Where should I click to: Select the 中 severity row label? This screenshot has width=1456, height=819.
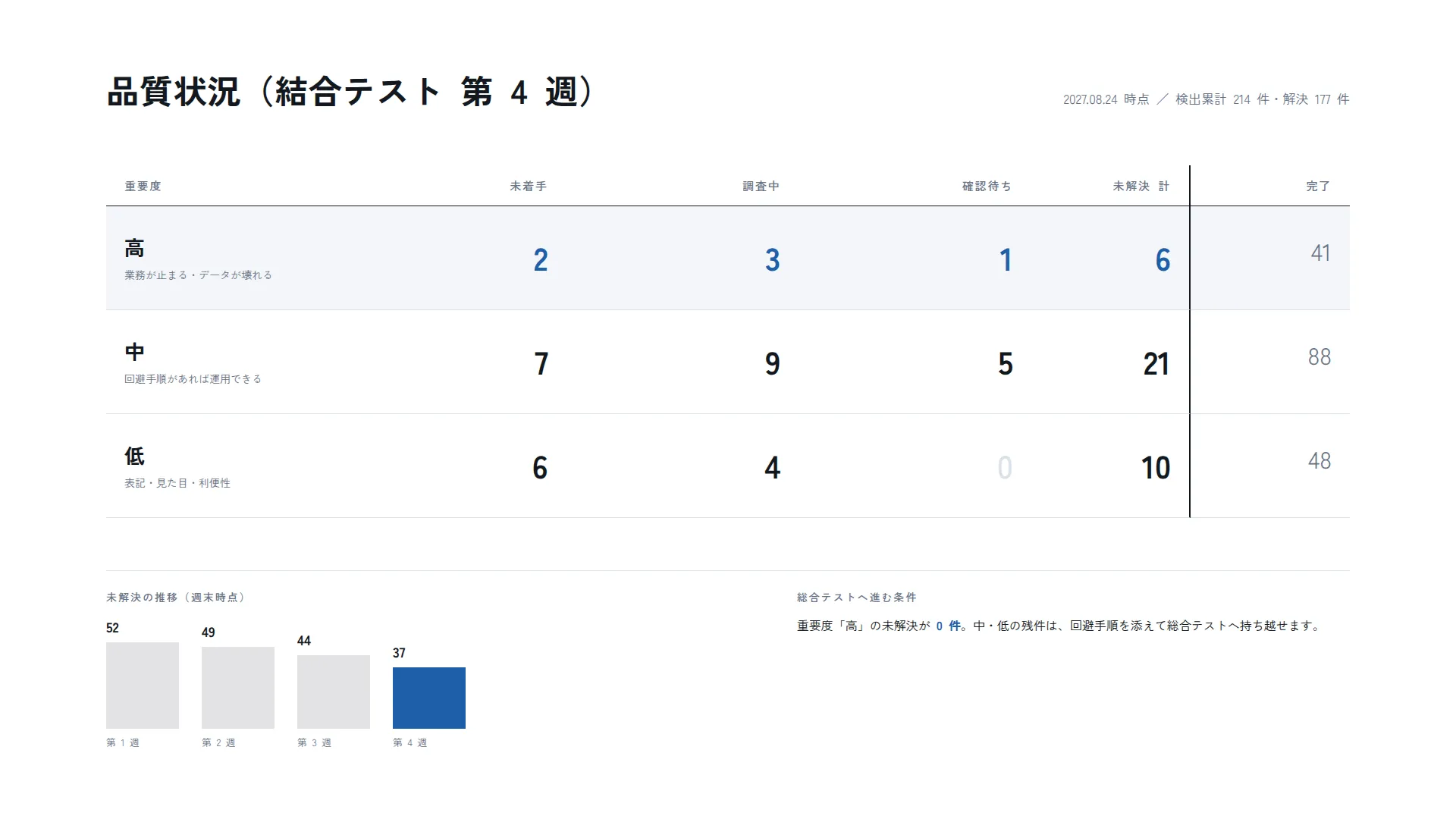[134, 352]
